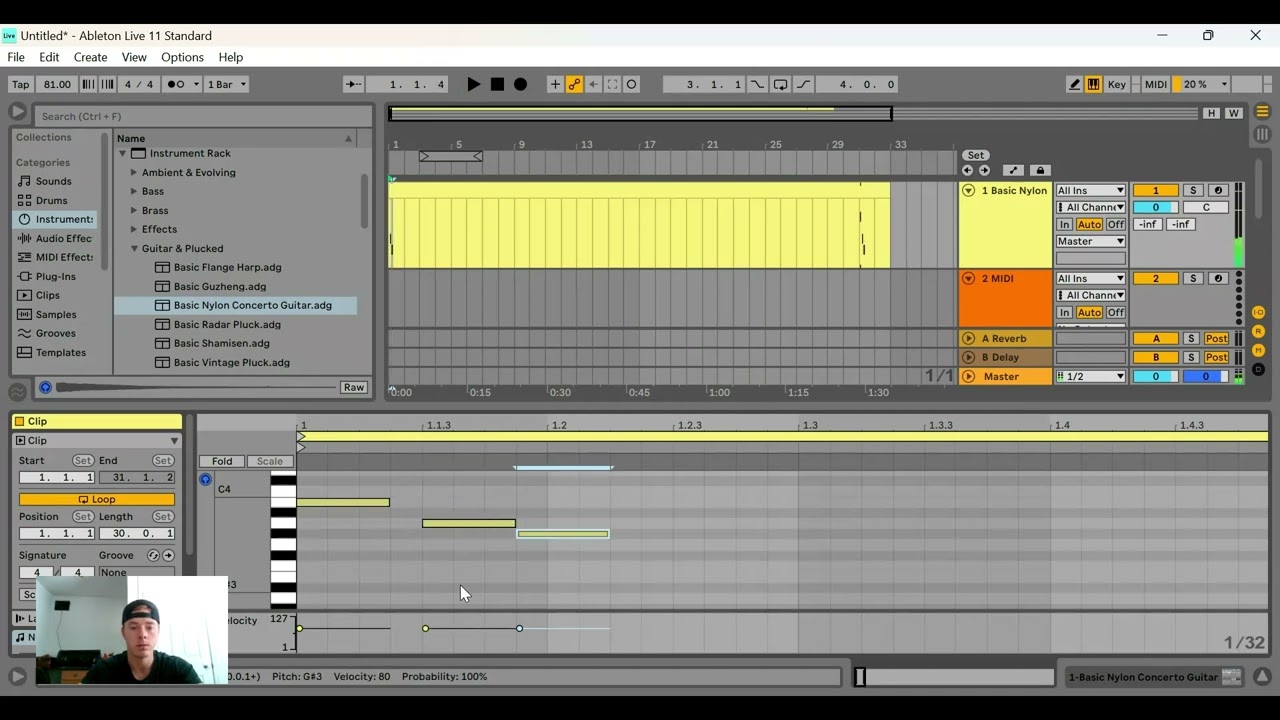Screen dimensions: 1280x720
Task: Click the Session Record circle icon
Action: [631, 84]
